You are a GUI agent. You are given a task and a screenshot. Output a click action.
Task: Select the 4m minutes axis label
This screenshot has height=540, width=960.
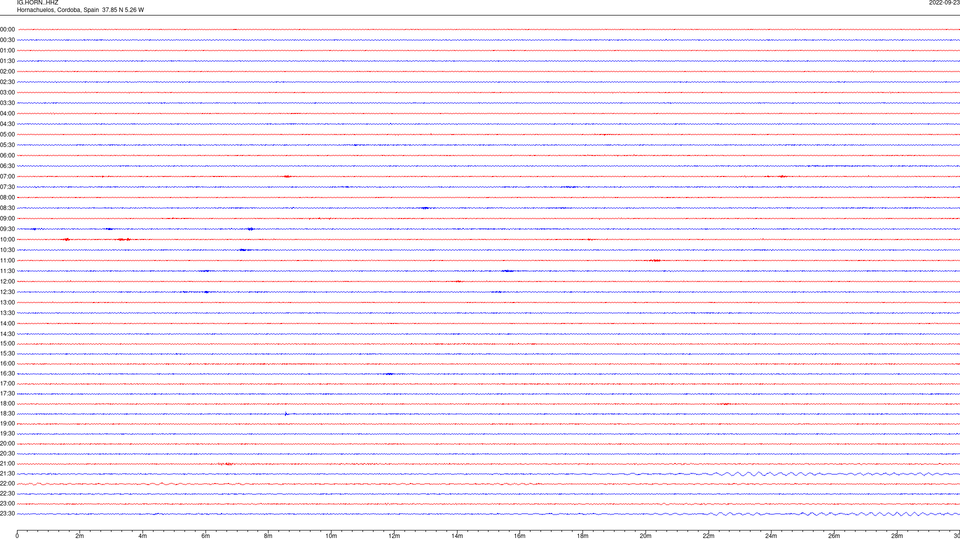tap(143, 536)
